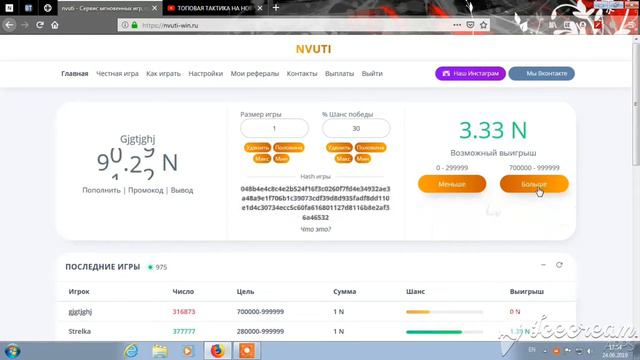Screen dimensions: 640x360
Task: Click Мин under Размер игры
Action: click(281, 158)
